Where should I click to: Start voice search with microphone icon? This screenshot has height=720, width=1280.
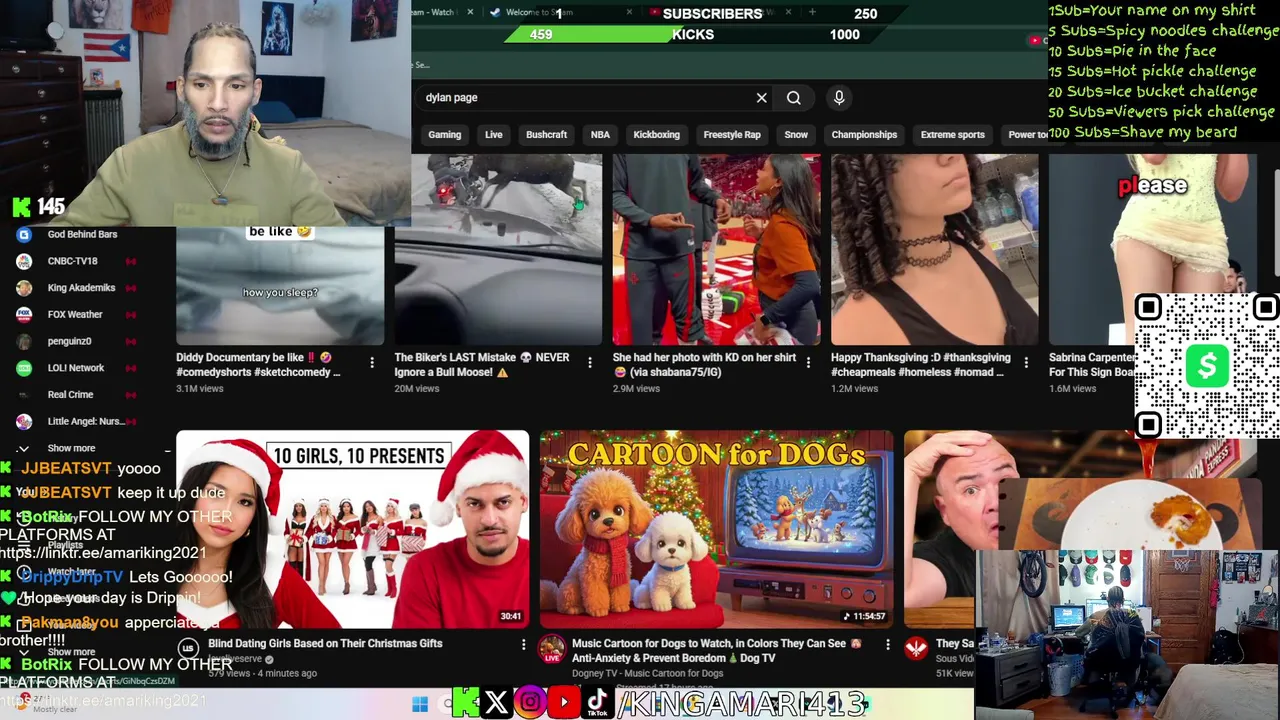[839, 97]
